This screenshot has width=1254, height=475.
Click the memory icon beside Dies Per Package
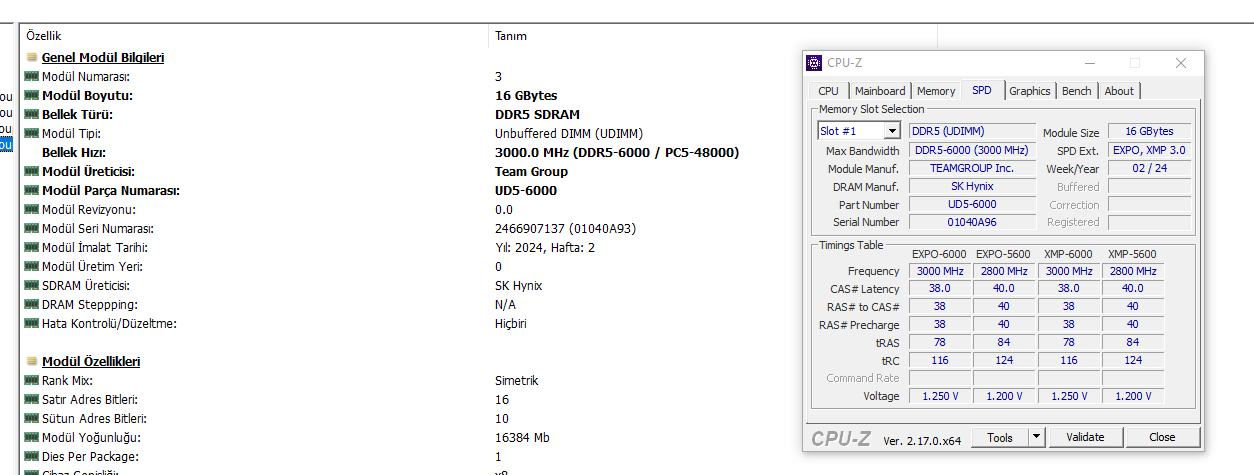(31, 456)
